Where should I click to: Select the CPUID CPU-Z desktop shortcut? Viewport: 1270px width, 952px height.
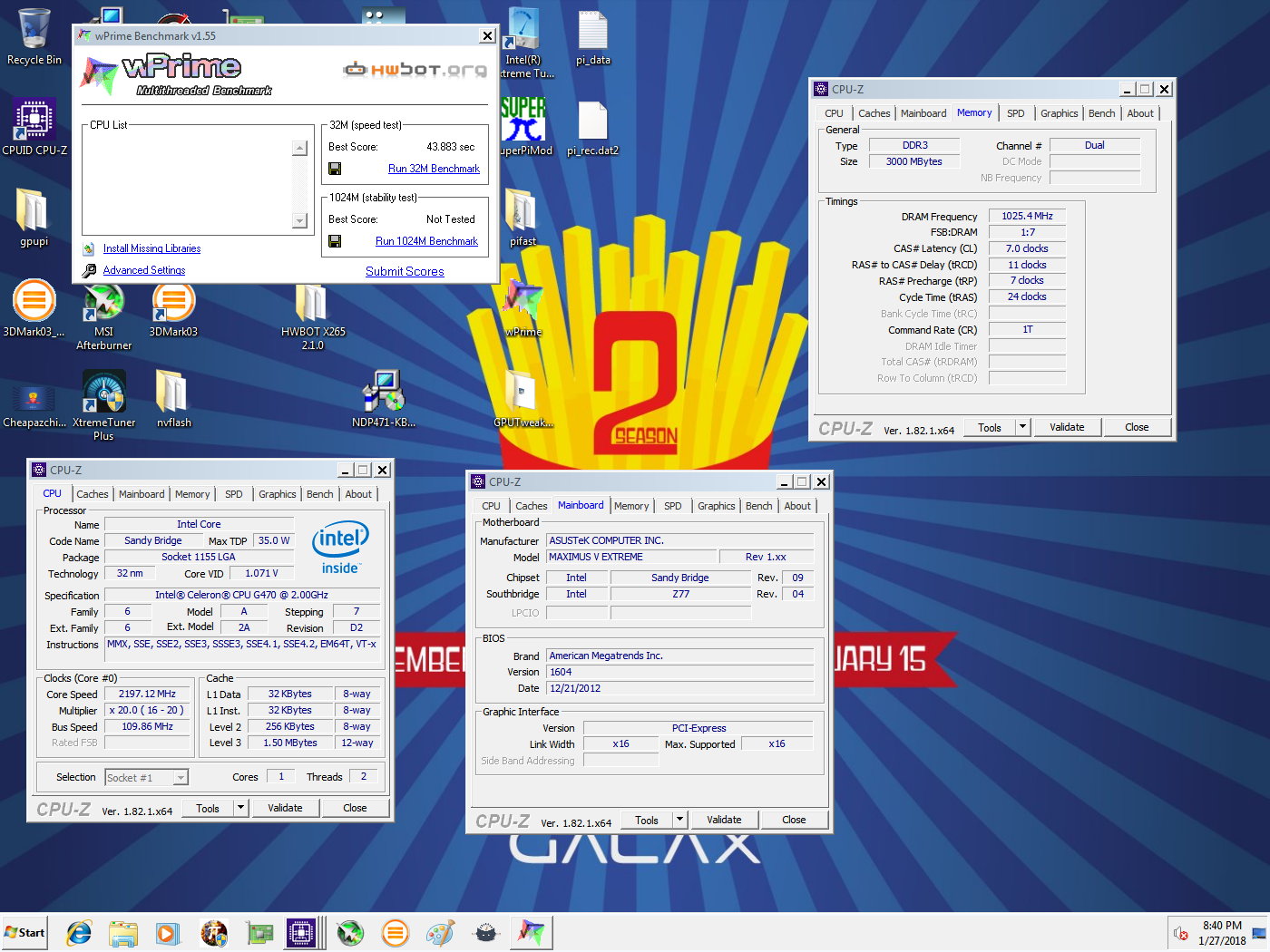[34, 127]
